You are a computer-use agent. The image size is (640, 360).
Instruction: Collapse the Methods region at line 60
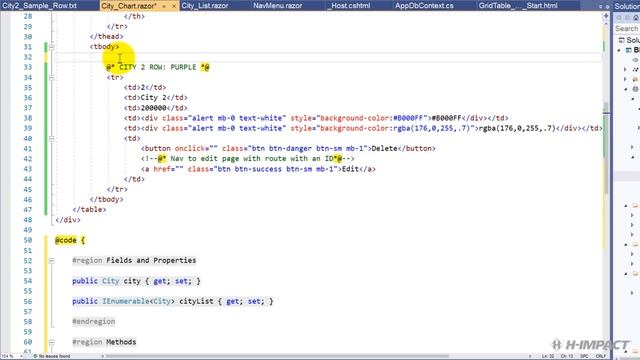pos(52,342)
